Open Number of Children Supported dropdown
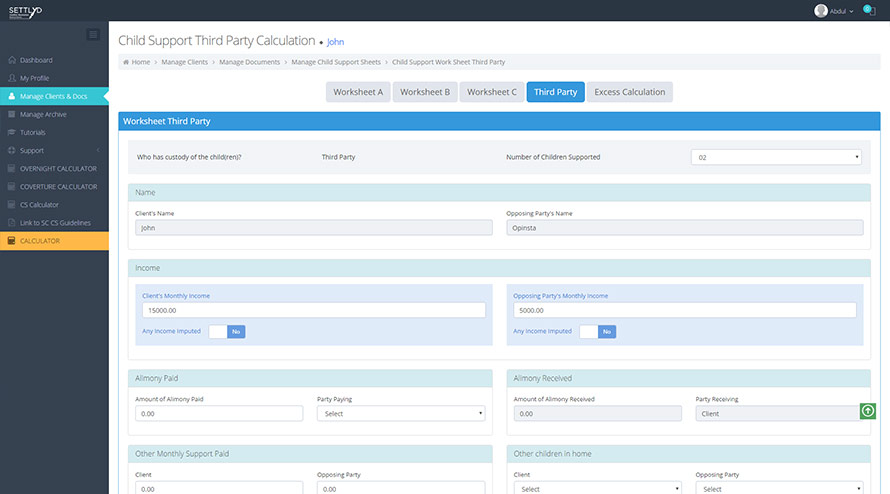The height and width of the screenshot is (494, 890). (776, 157)
